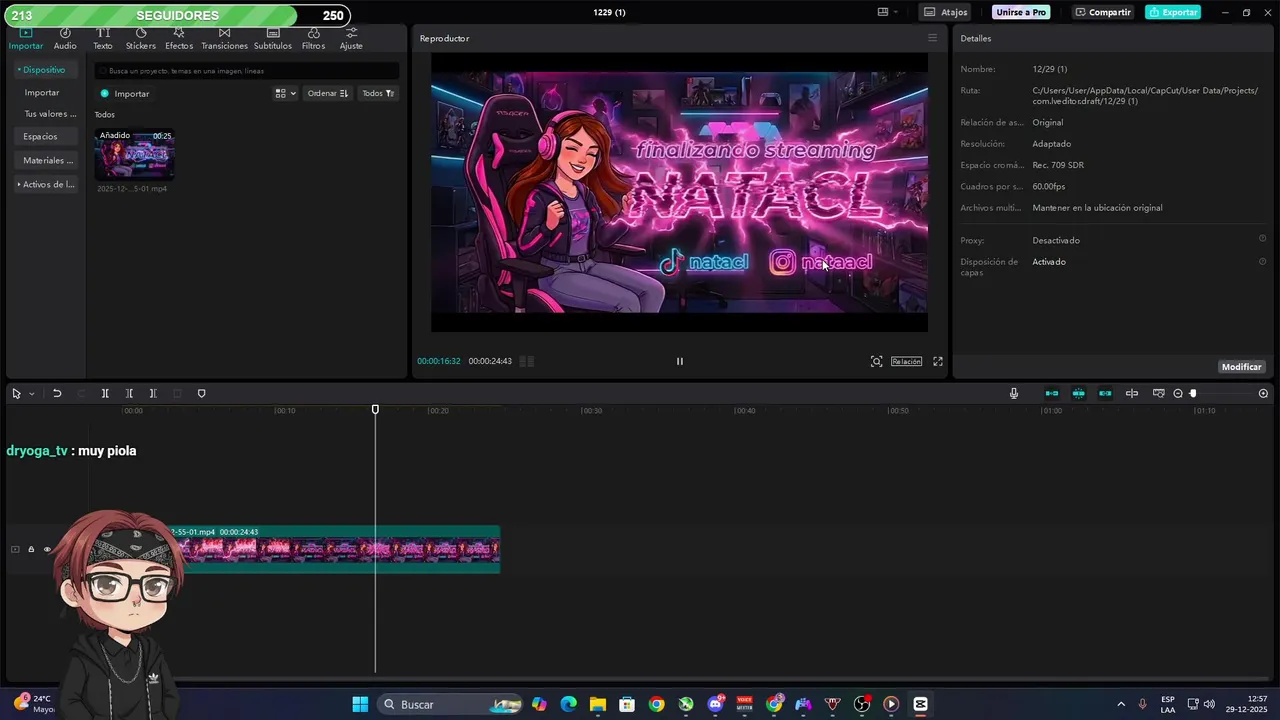Open the grid view mode dropdown
The height and width of the screenshot is (720, 1280).
[x=286, y=93]
